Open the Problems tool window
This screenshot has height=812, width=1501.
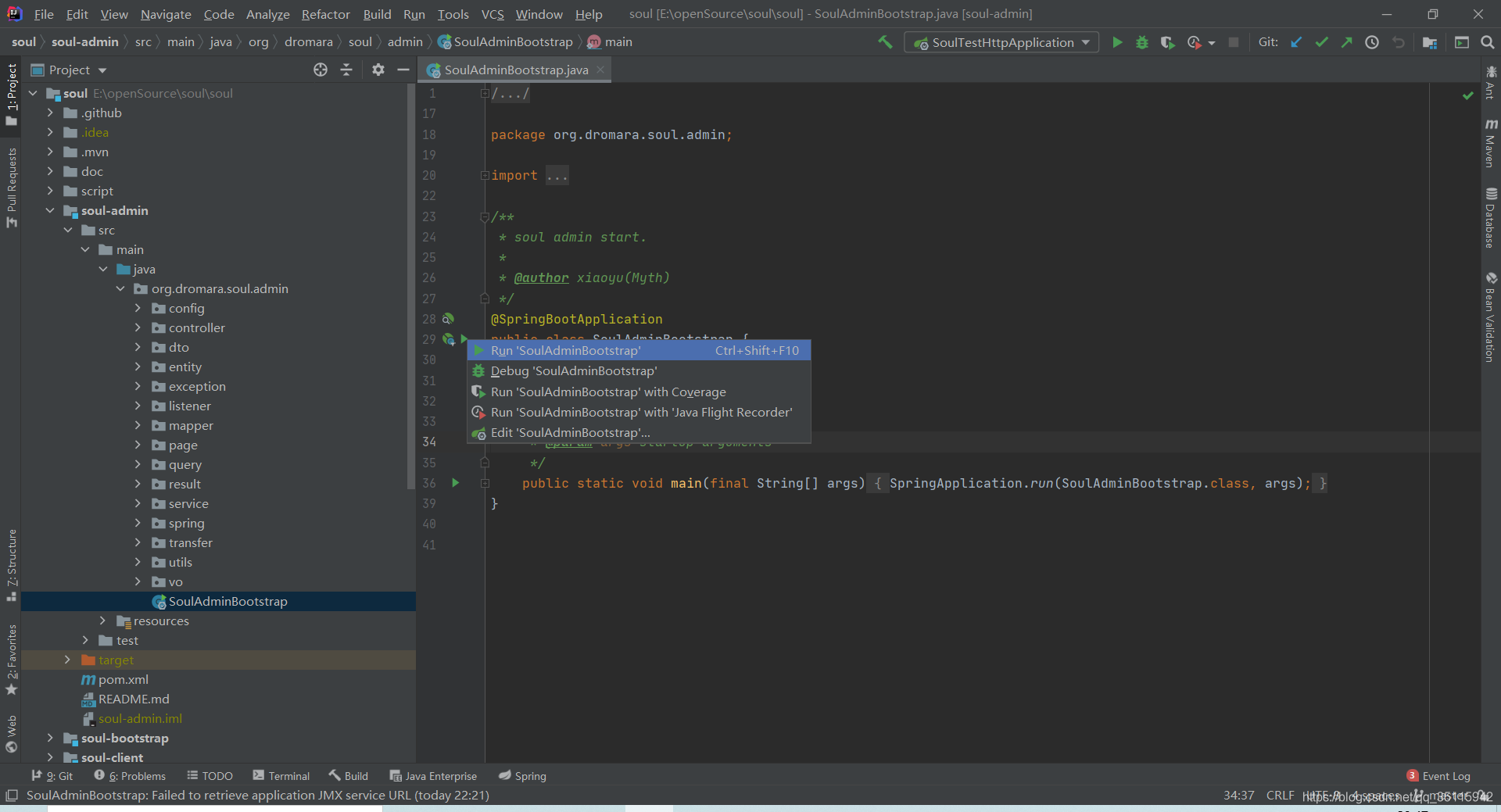pos(130,776)
